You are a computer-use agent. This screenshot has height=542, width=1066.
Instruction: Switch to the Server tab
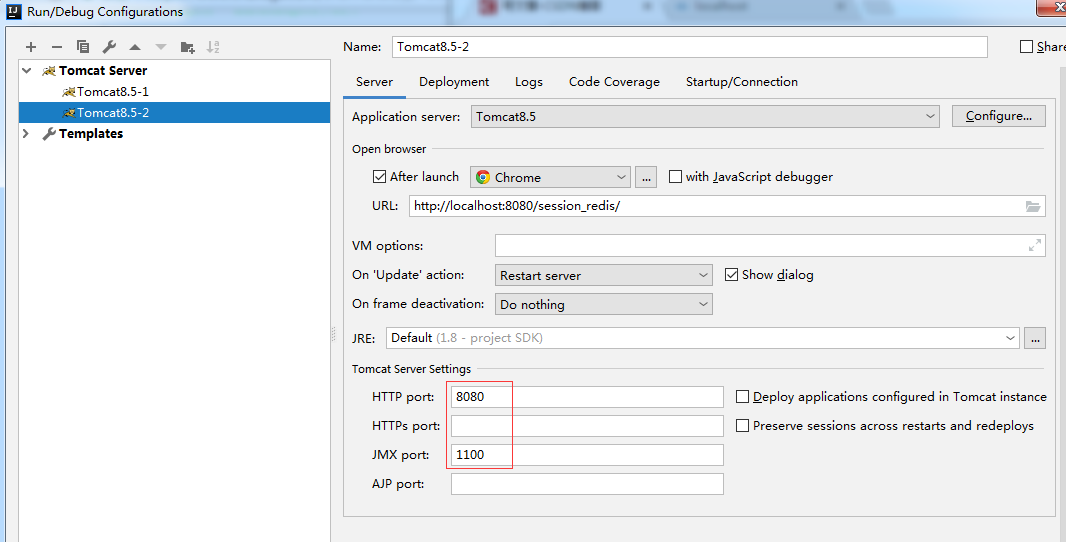tap(374, 82)
